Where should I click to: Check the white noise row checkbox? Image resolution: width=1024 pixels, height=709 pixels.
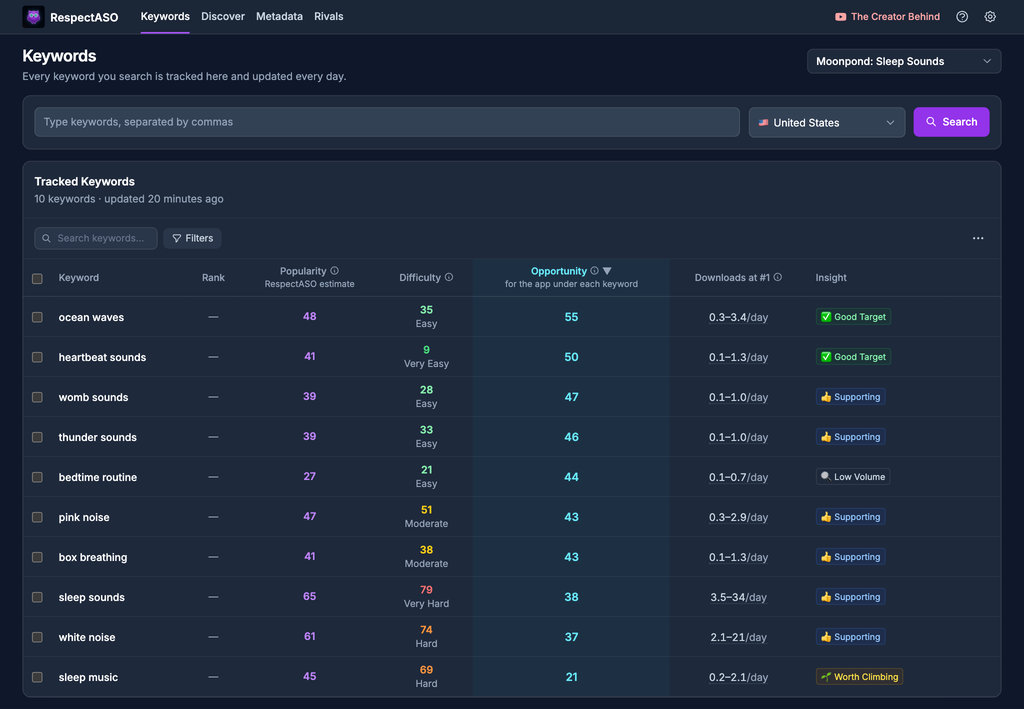(37, 637)
